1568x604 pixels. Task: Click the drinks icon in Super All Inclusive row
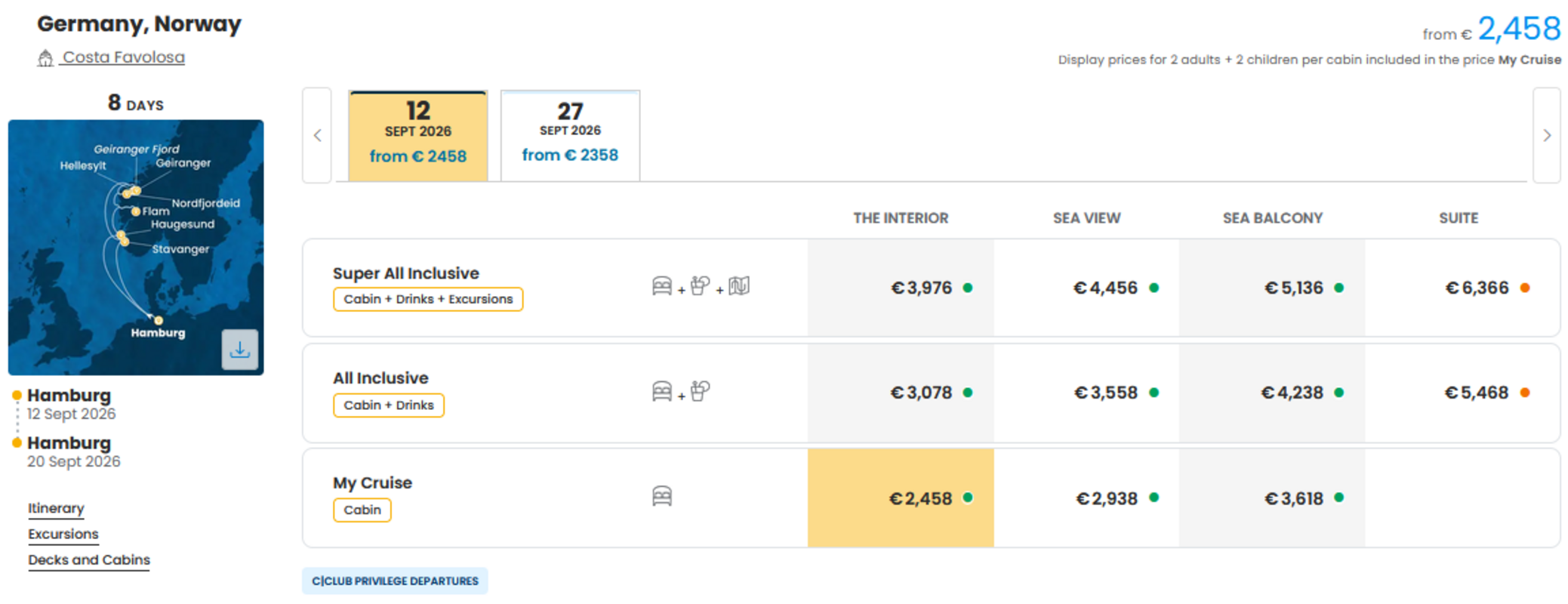700,286
